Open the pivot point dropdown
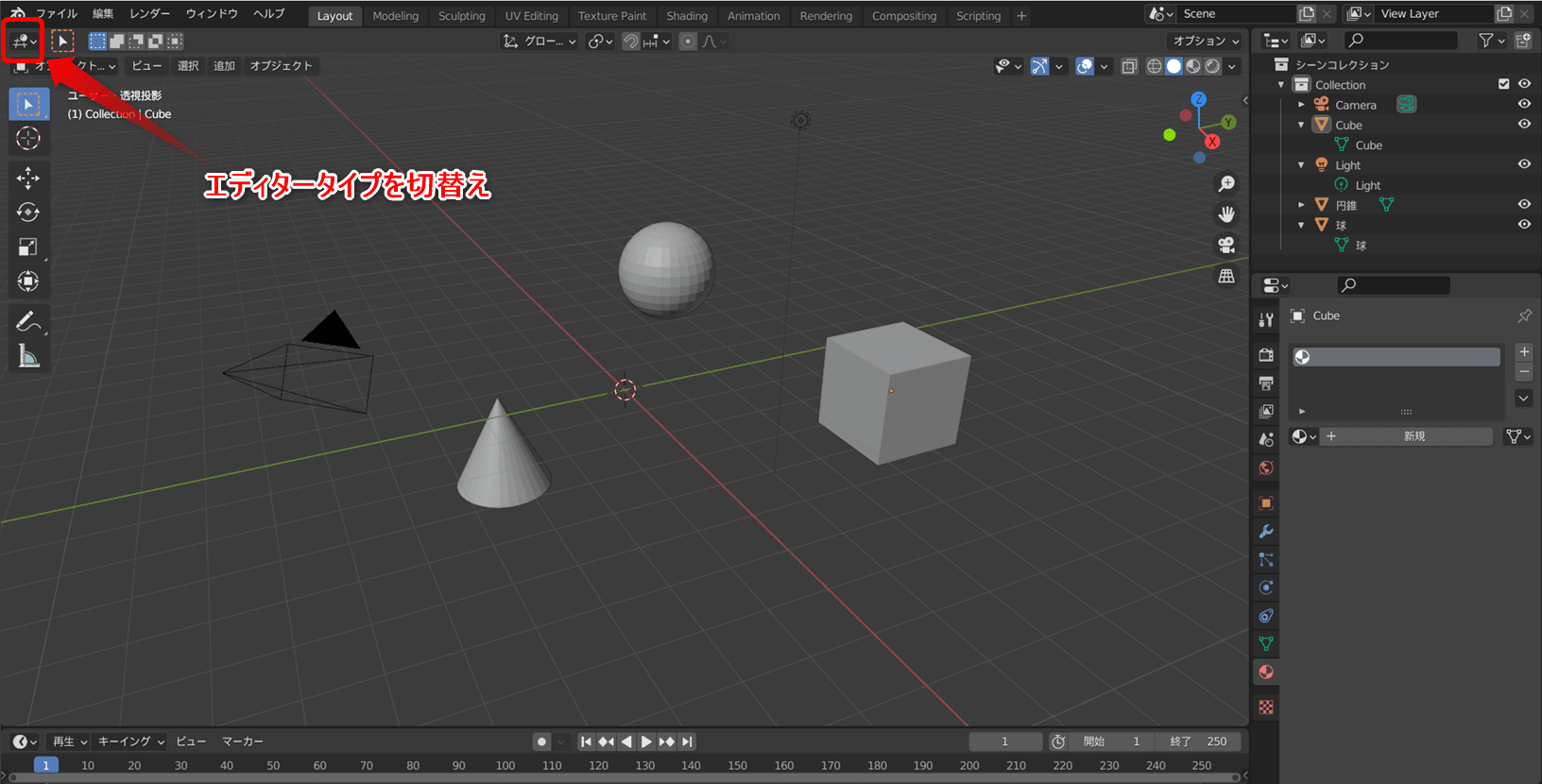1542x784 pixels. point(600,42)
